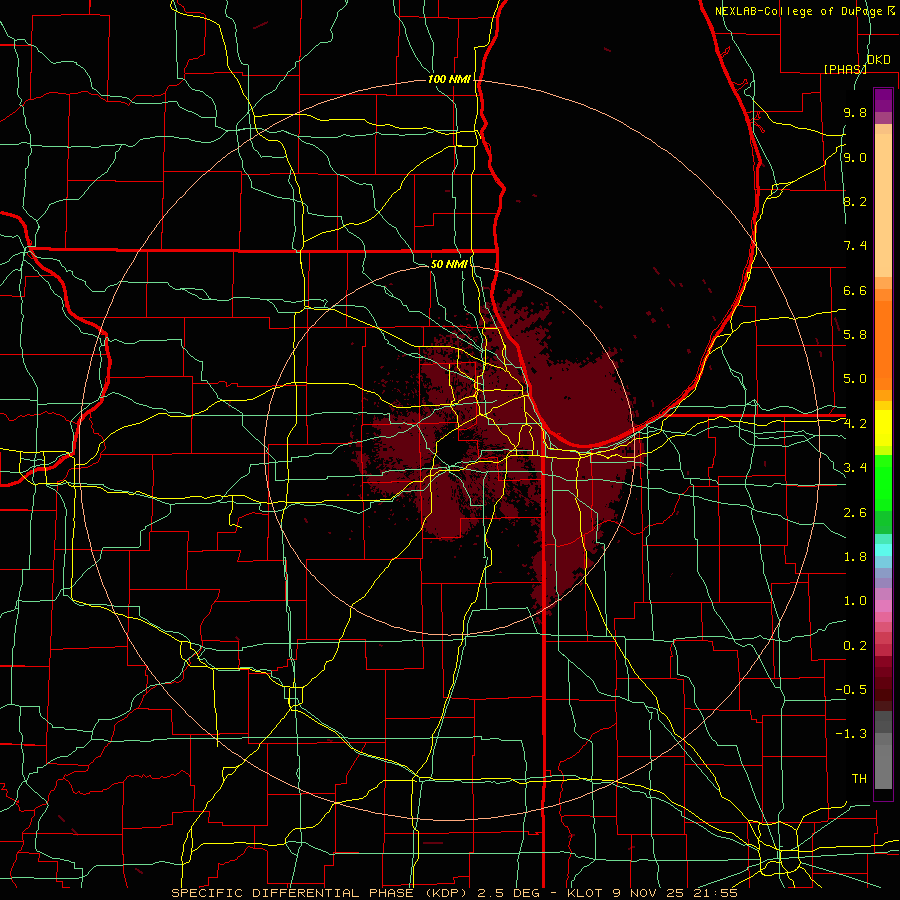Click the 5.0 scale value
The image size is (900, 900).
[855, 379]
